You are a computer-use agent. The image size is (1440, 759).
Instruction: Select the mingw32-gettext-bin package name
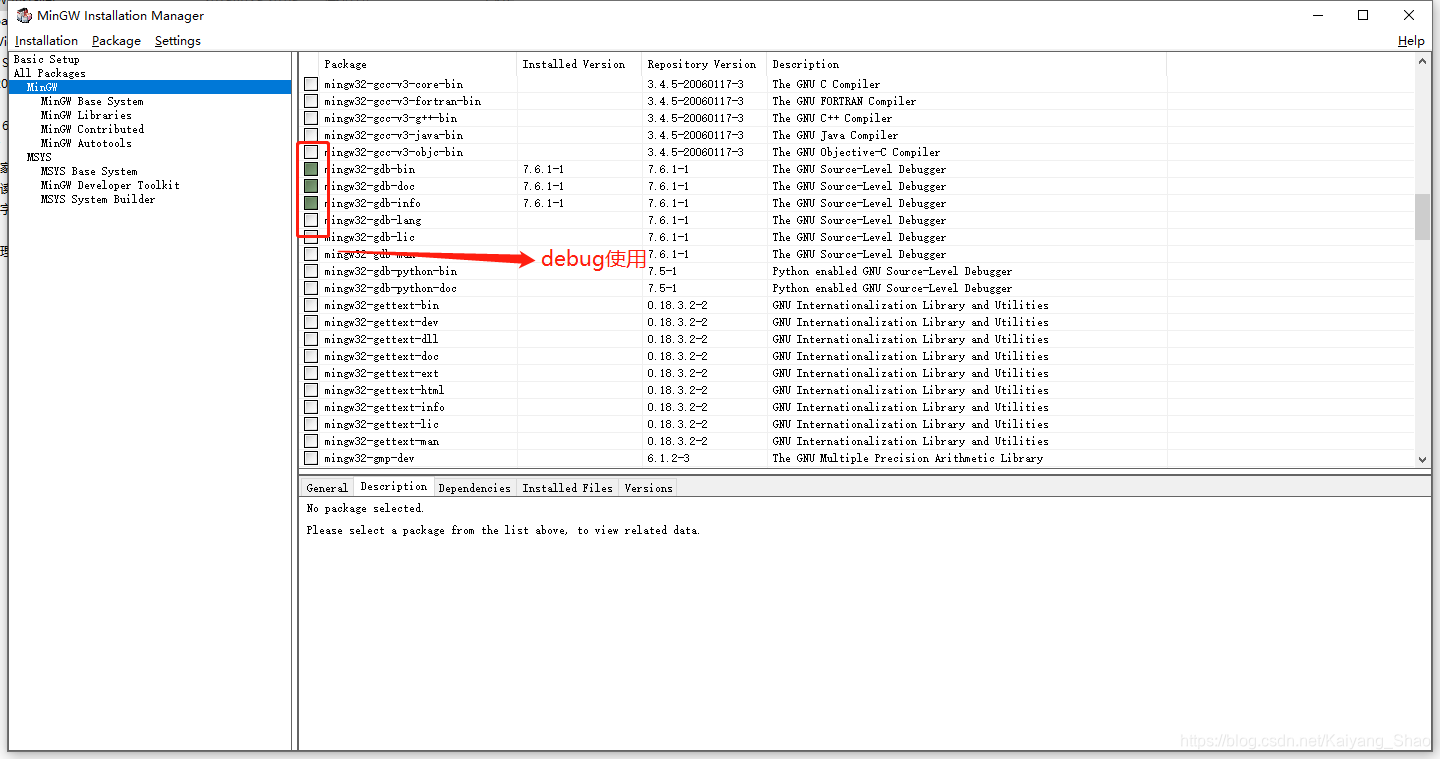[x=381, y=305]
